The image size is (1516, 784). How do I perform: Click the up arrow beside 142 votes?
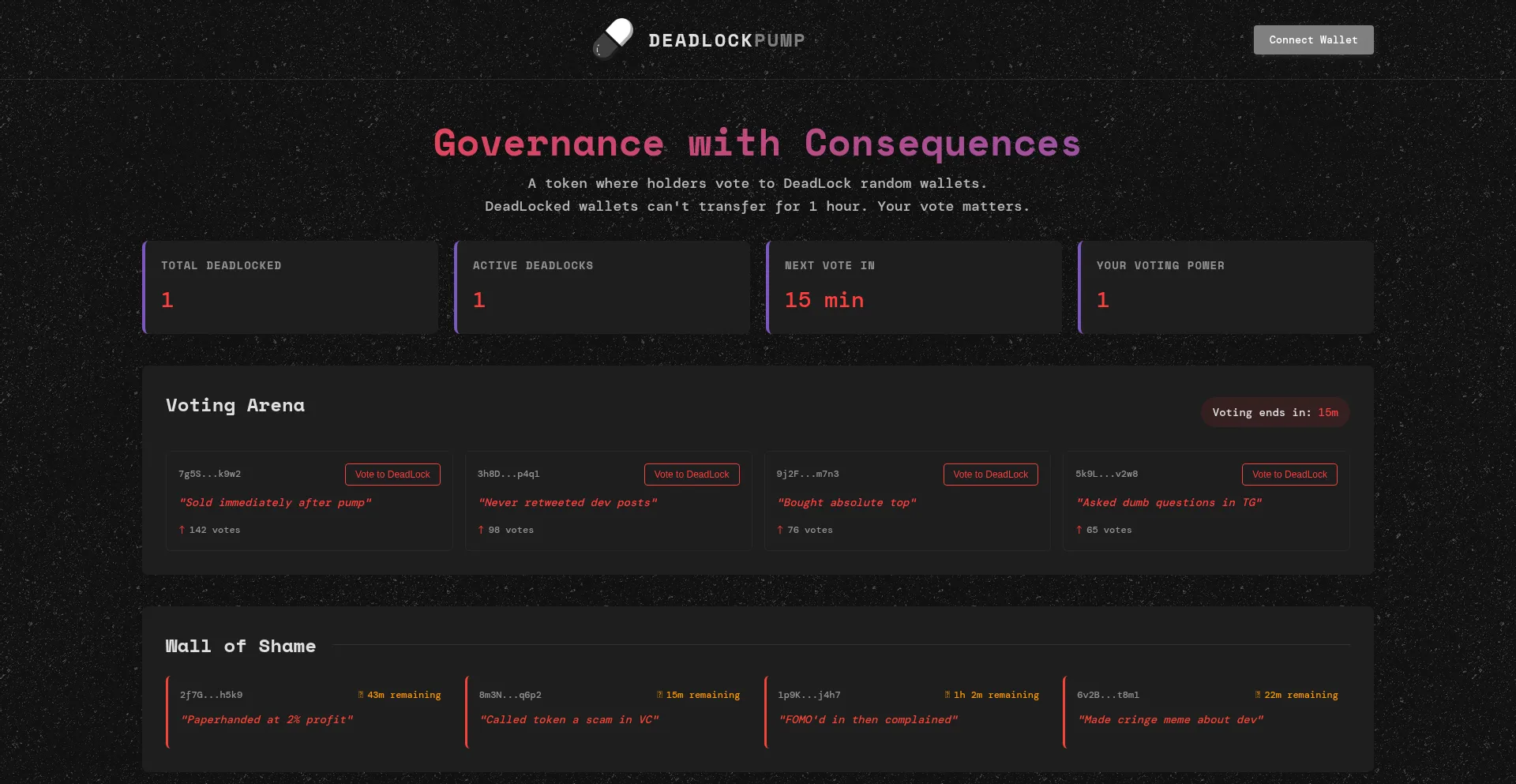182,530
